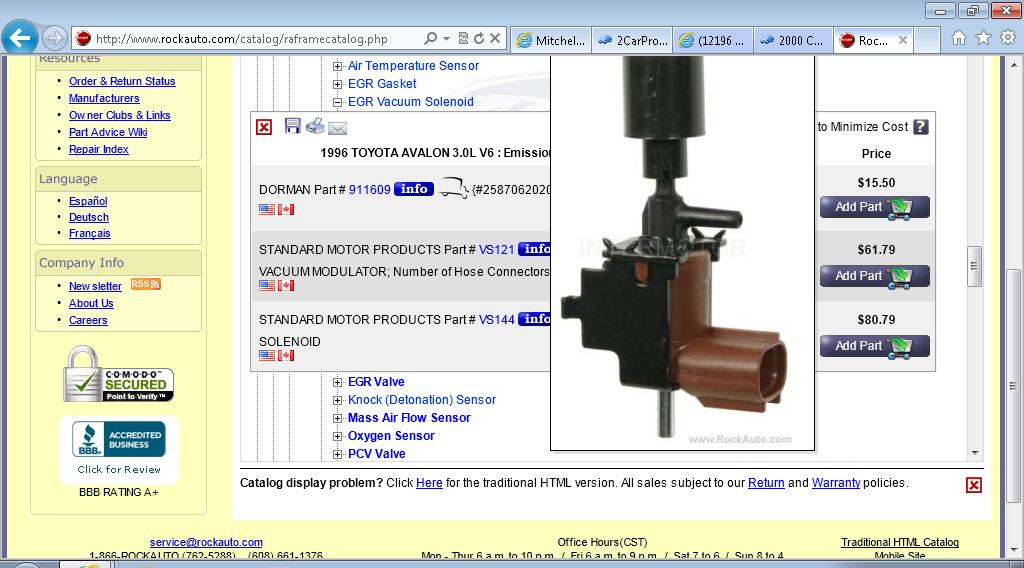The image size is (1024, 568).
Task: Expand the Mass Air Flow Sensor node
Action: pyautogui.click(x=338, y=418)
